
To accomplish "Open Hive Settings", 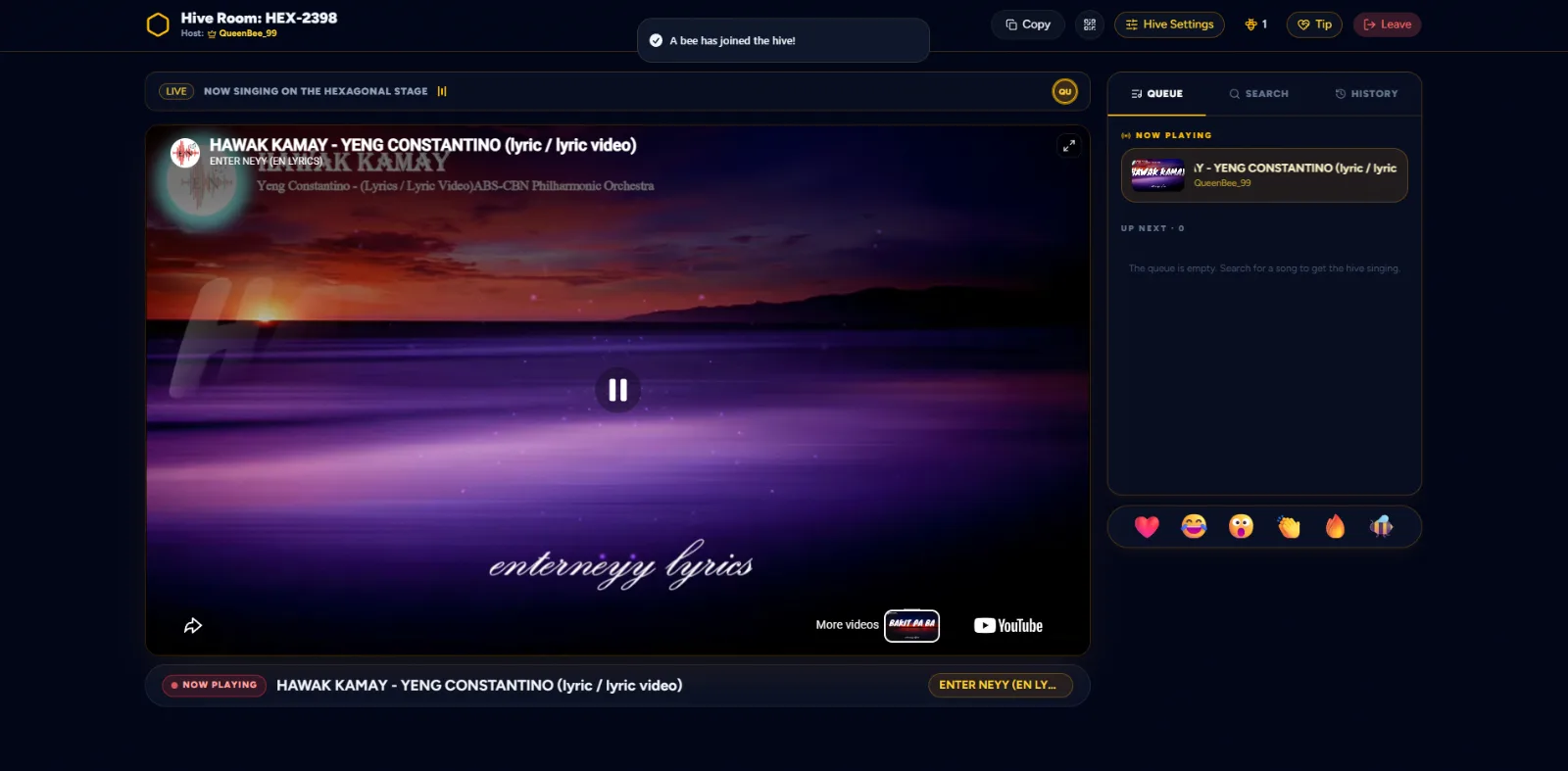I will point(1169,24).
